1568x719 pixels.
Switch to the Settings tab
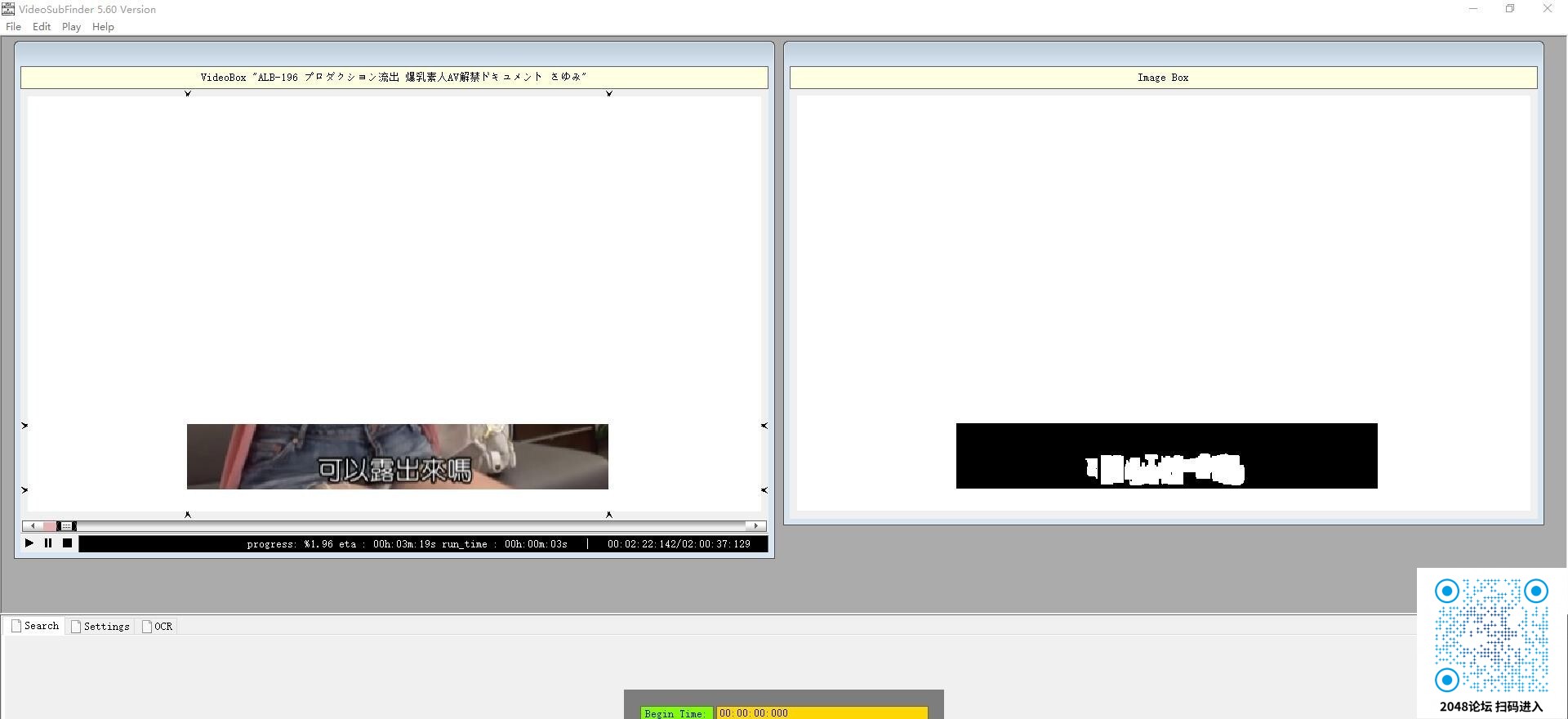point(100,627)
